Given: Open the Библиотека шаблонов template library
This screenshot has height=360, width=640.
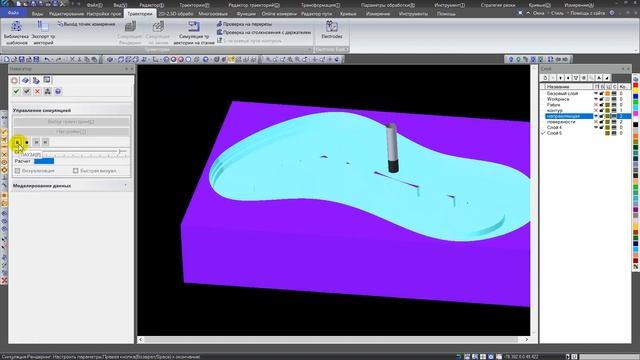Looking at the screenshot, I should [x=16, y=33].
